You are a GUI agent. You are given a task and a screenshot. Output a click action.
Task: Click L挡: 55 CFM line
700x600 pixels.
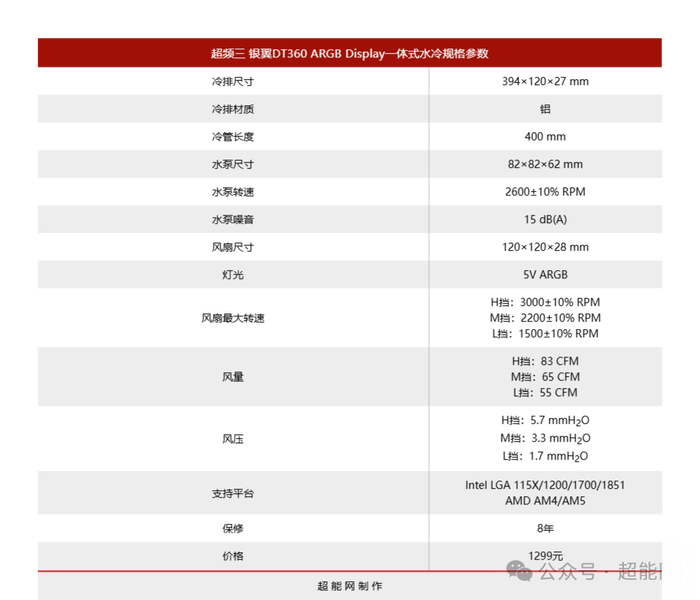pyautogui.click(x=545, y=392)
